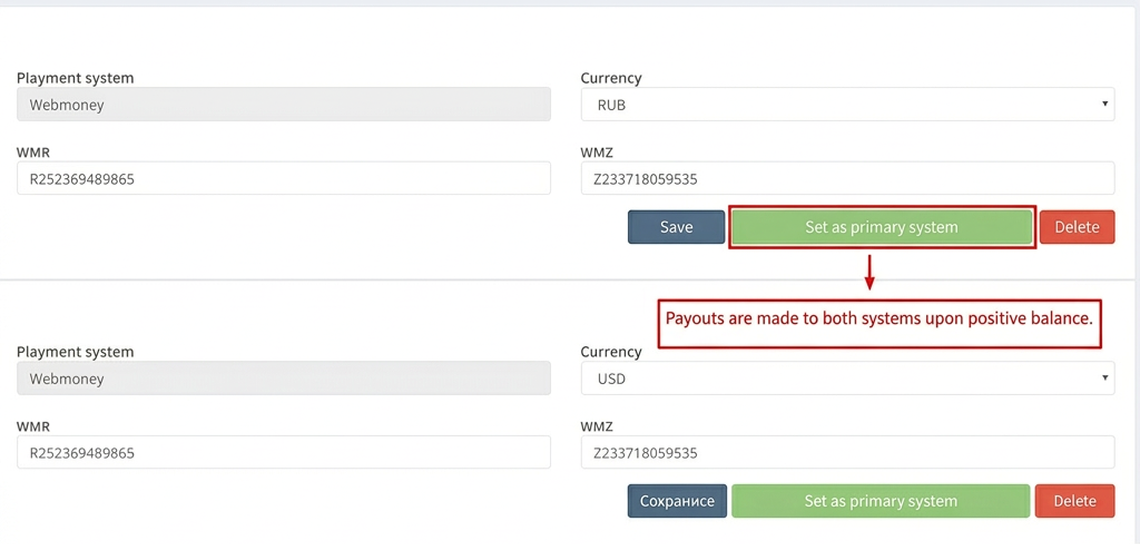Viewport: 1140px width, 544px height.
Task: Focus the WMR field in USD section
Action: coord(284,452)
